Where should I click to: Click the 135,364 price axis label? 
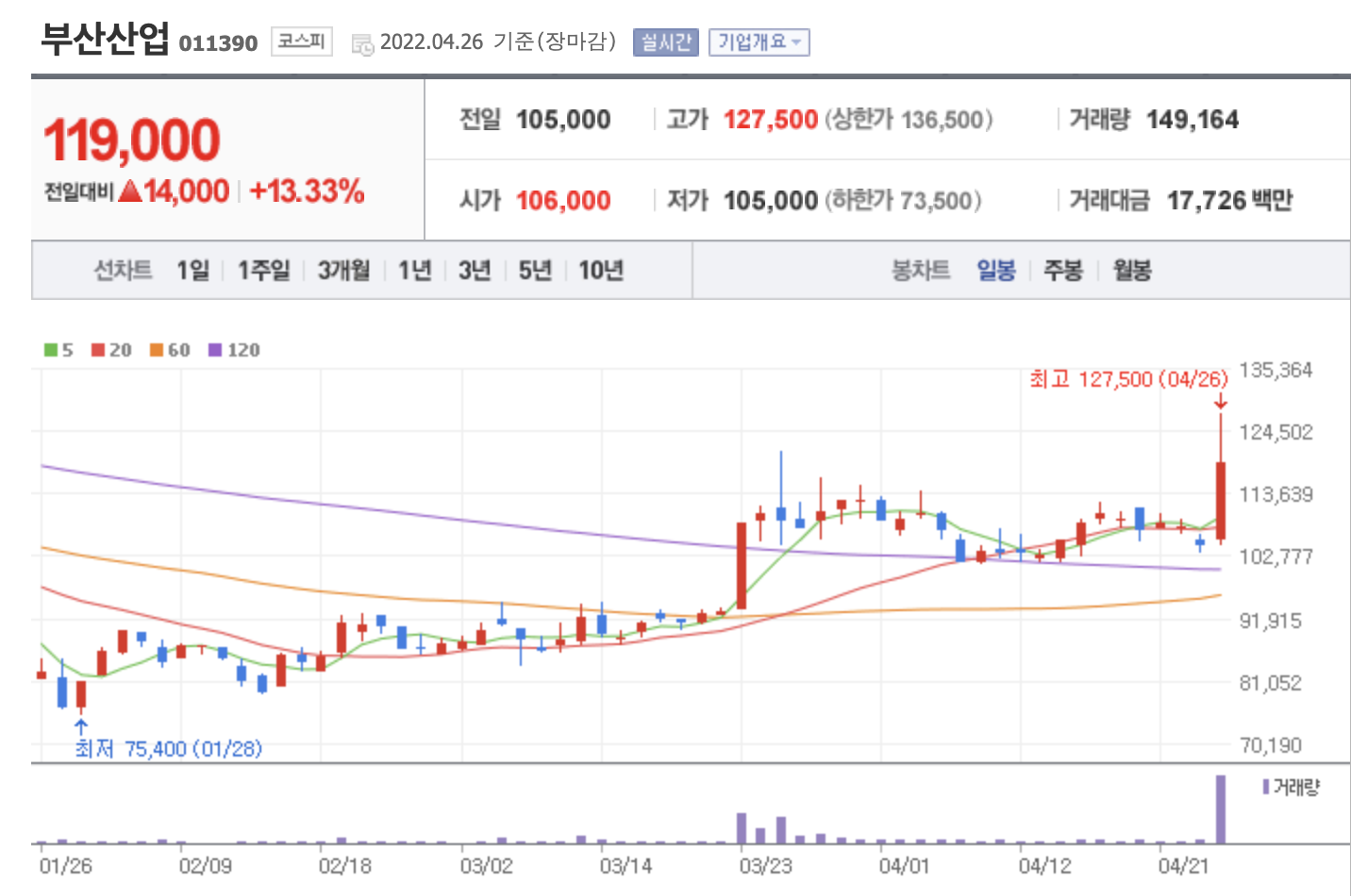pos(1276,370)
